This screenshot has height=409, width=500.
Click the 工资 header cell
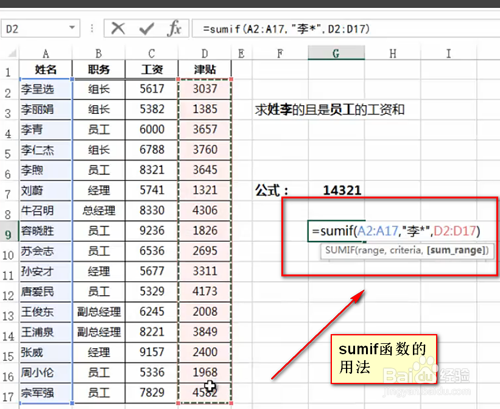pyautogui.click(x=152, y=70)
